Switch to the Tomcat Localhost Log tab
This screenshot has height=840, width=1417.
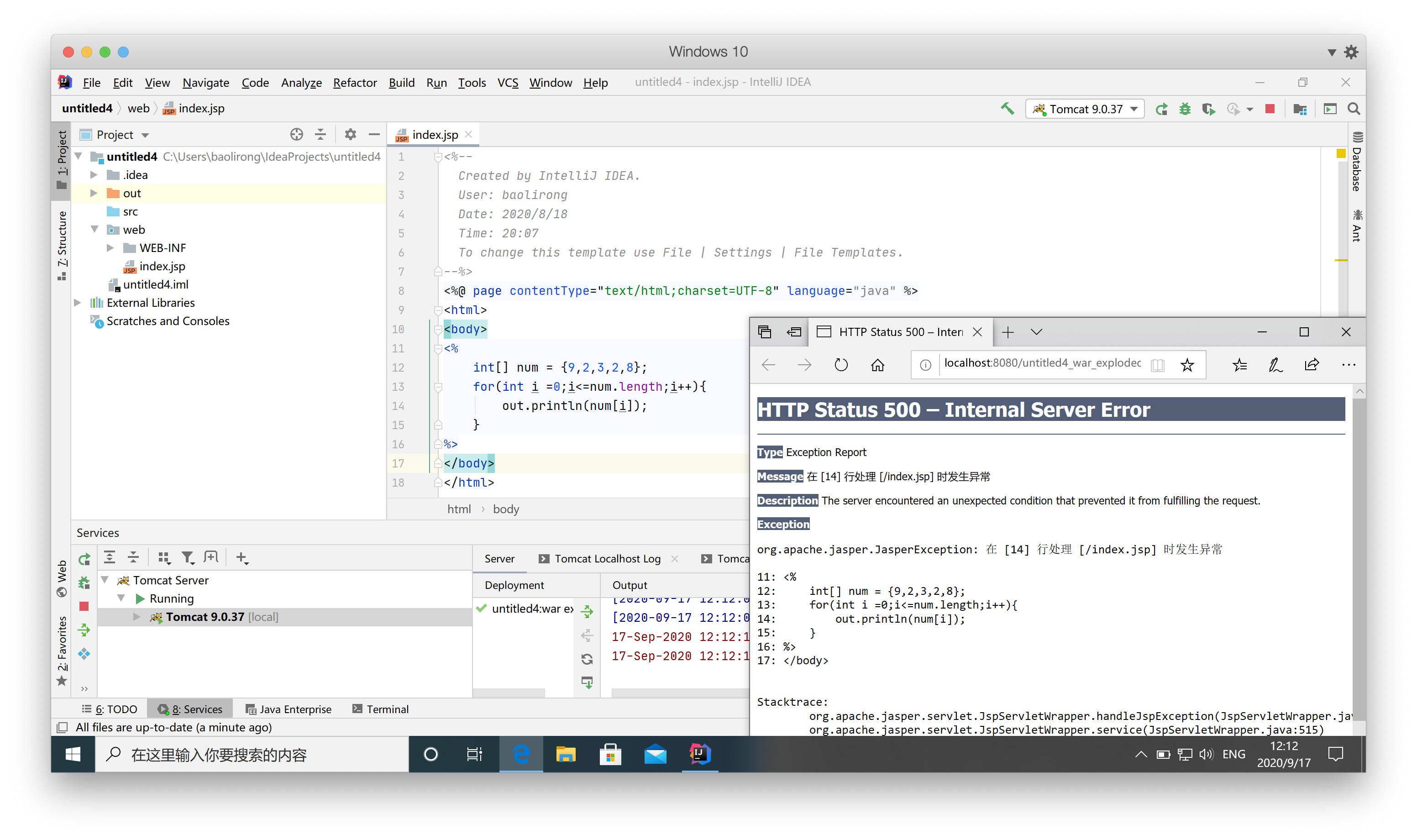click(607, 559)
